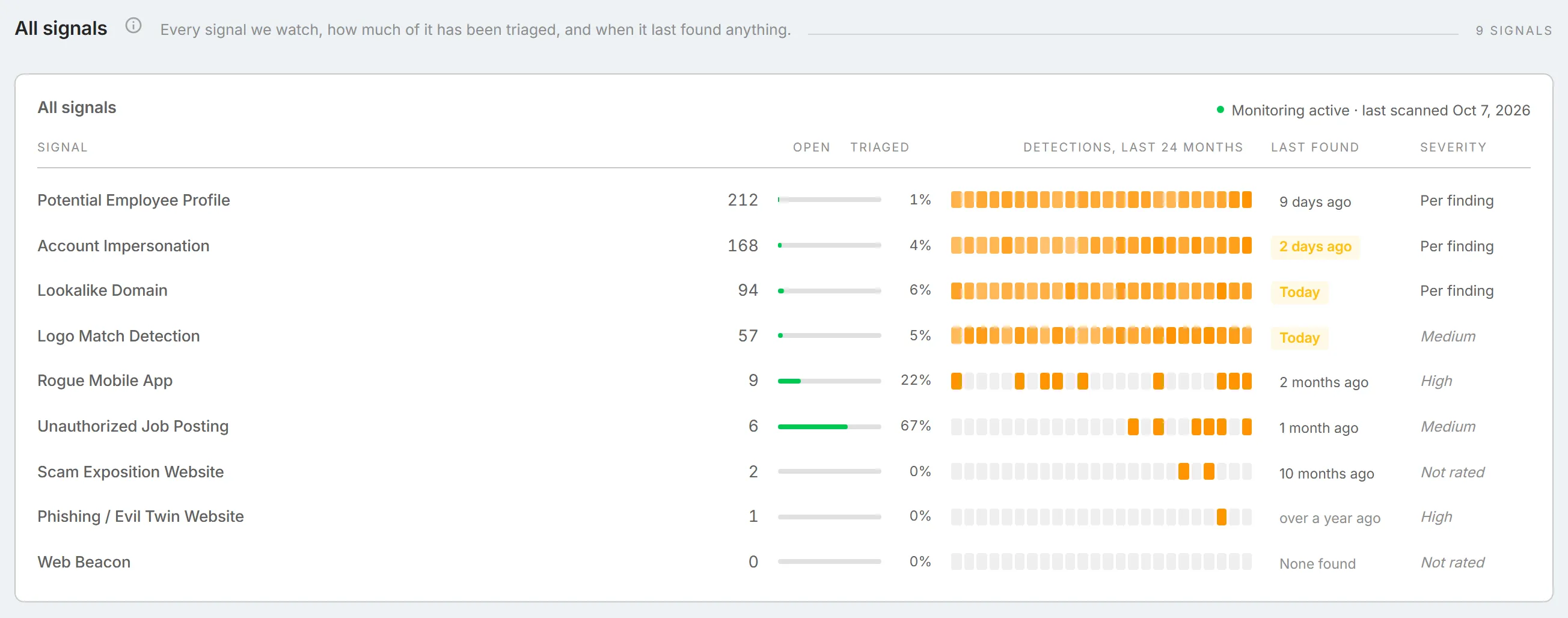Sort by the OPEN column header
This screenshot has height=618, width=1568.
coord(812,147)
